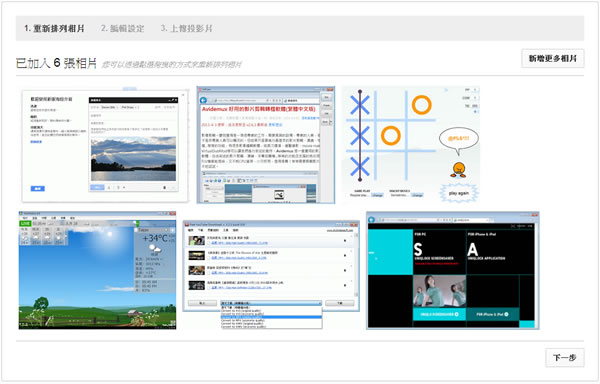Select the email compose photo thumbnail
Image resolution: width=600 pixels, height=384 pixels.
[105, 146]
